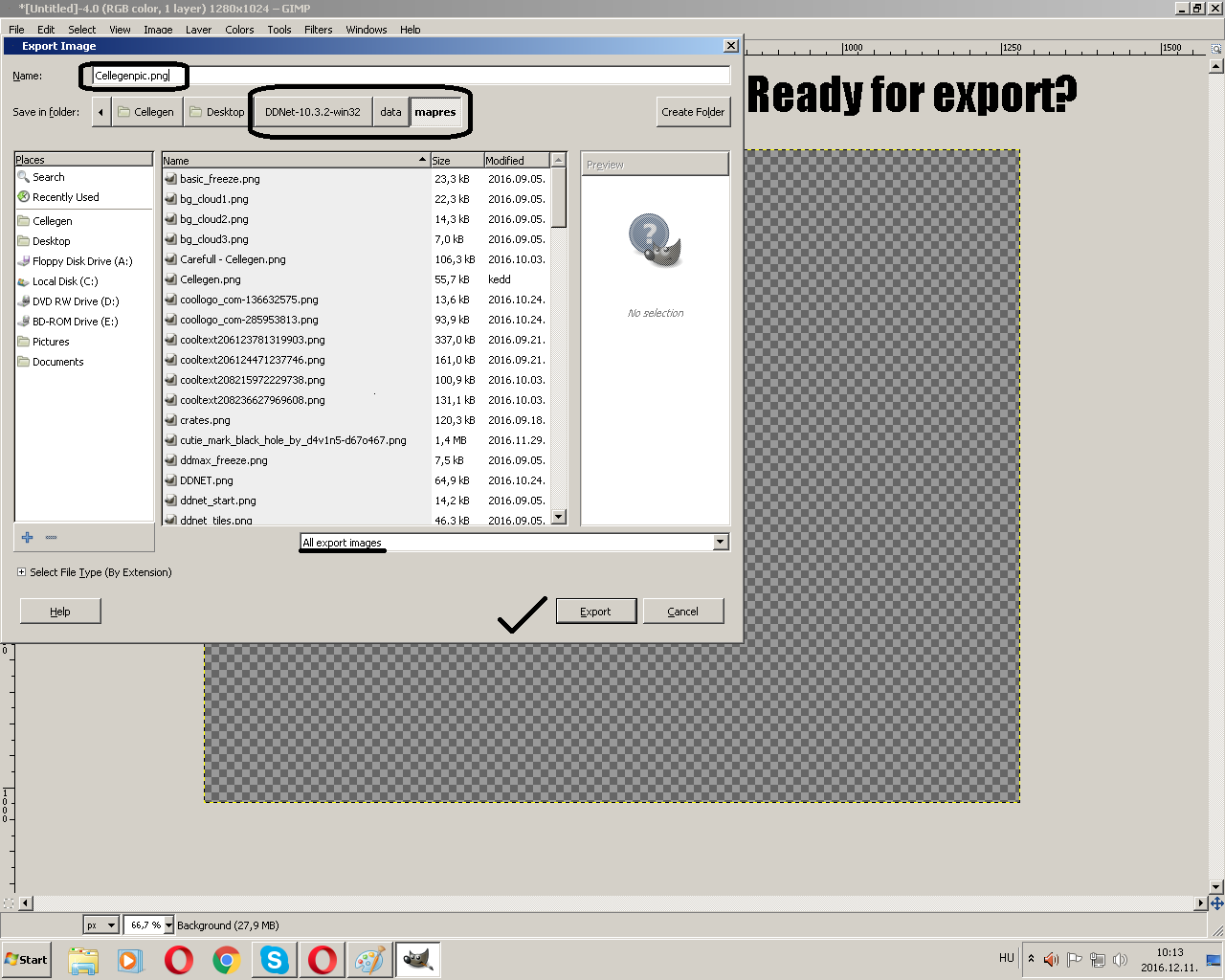
Task: Open the Colors menu
Action: tap(239, 30)
